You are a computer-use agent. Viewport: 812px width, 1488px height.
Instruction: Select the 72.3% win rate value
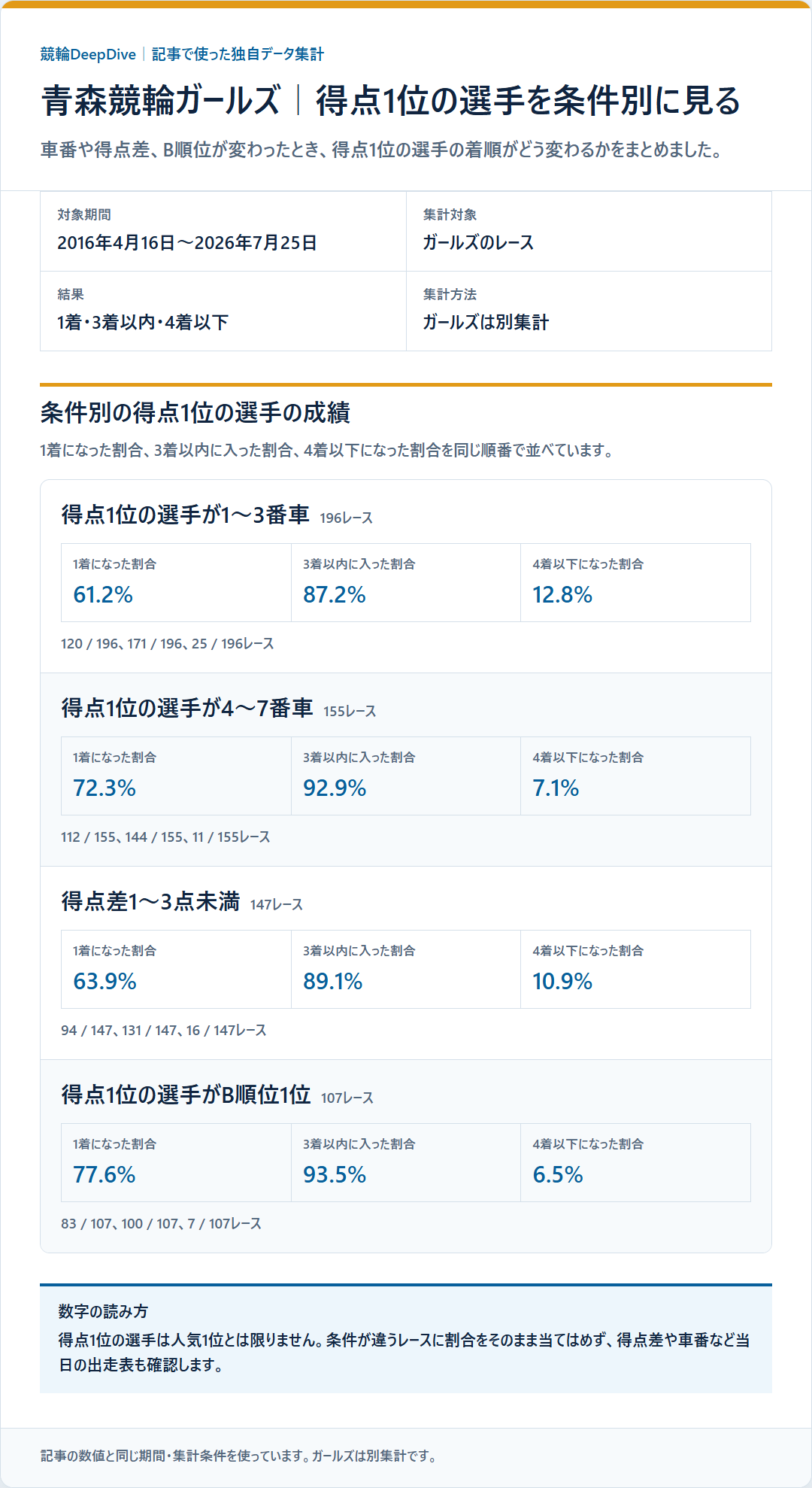coord(105,788)
